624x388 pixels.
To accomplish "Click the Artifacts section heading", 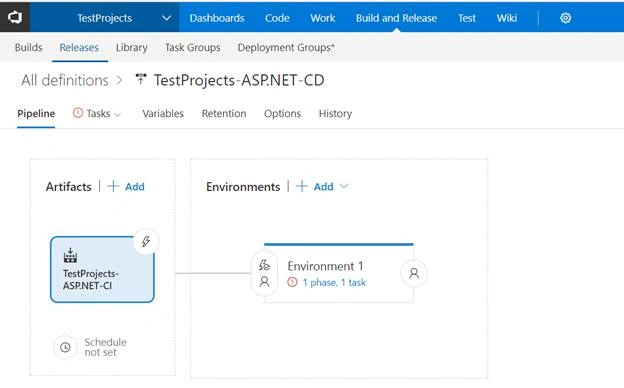I will 68,187.
